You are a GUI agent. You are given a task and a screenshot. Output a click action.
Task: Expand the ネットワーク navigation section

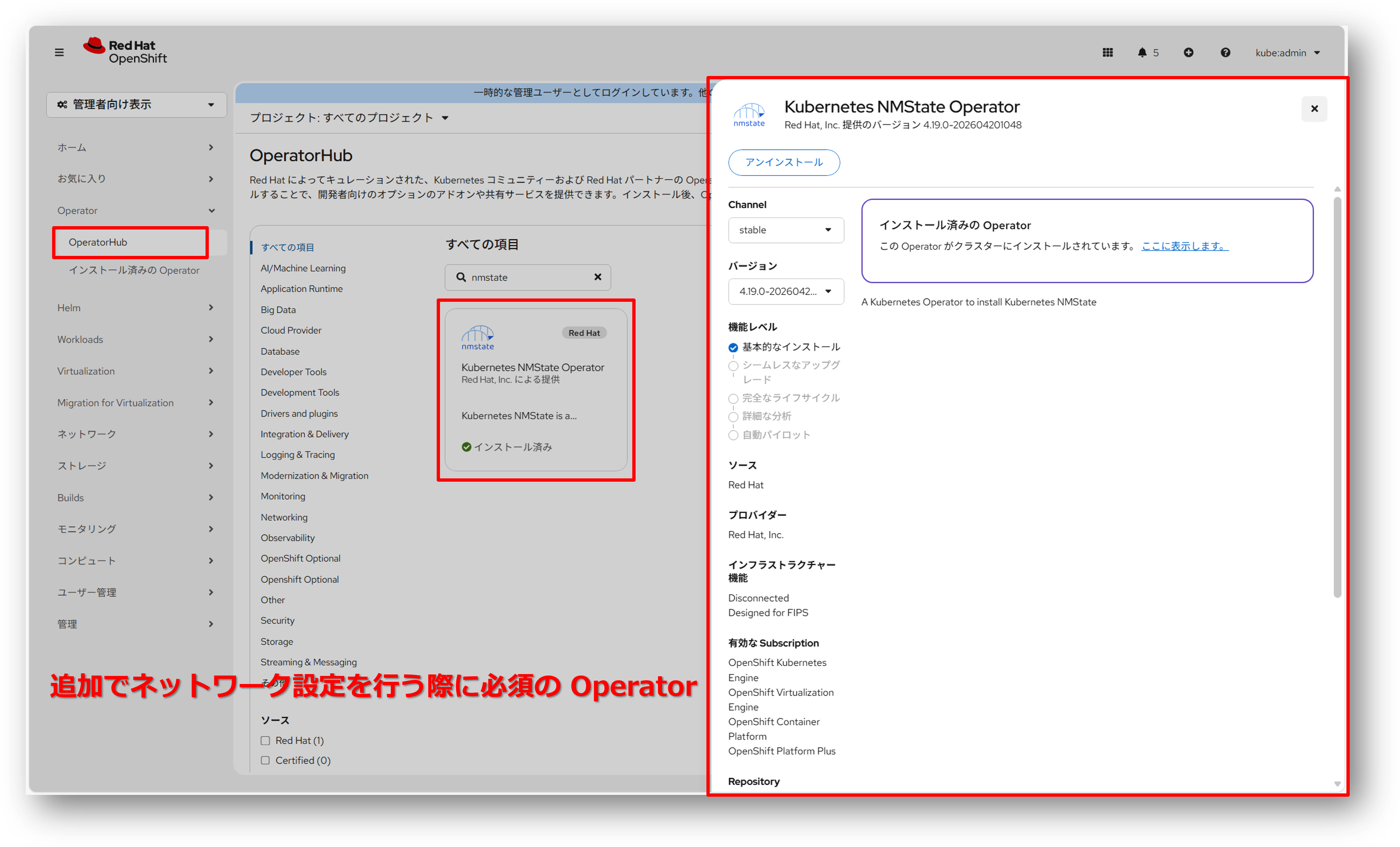137,434
